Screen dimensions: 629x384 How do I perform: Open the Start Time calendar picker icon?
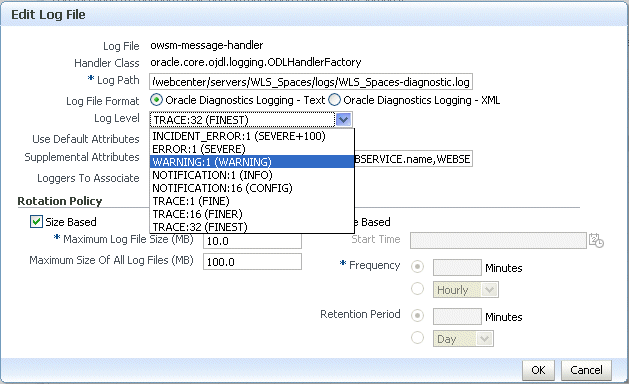pyautogui.click(x=597, y=240)
